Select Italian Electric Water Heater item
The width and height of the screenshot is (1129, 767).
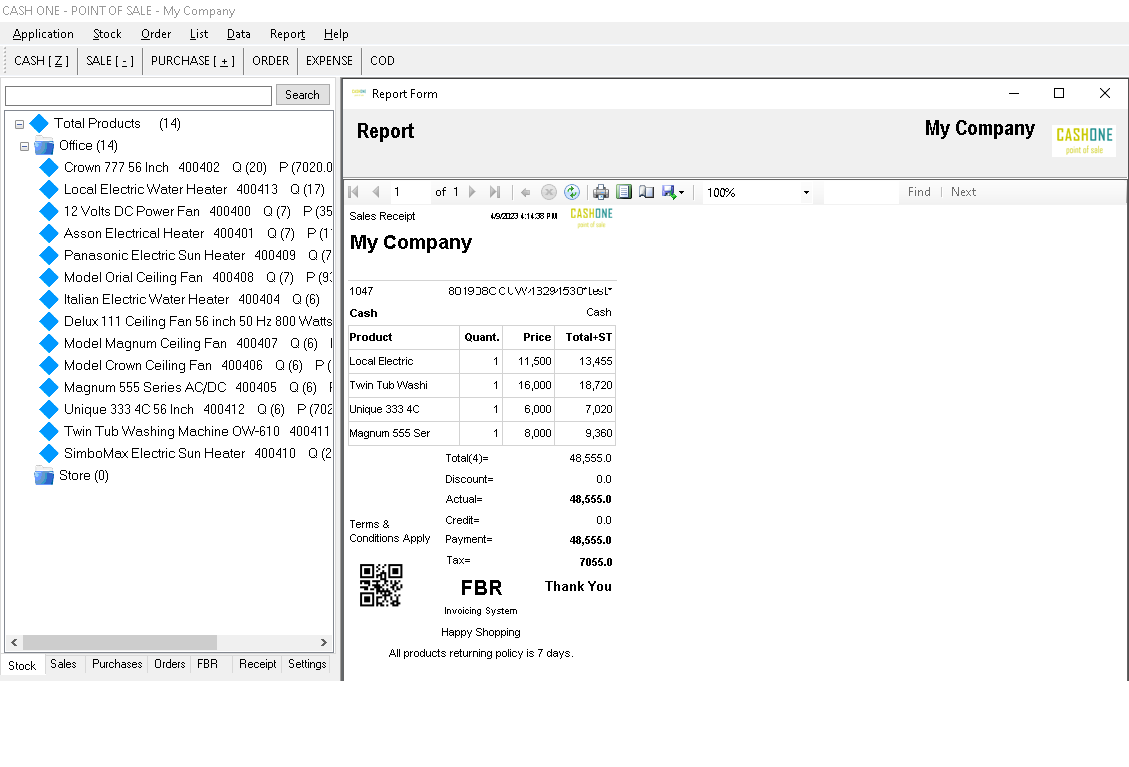click(192, 300)
